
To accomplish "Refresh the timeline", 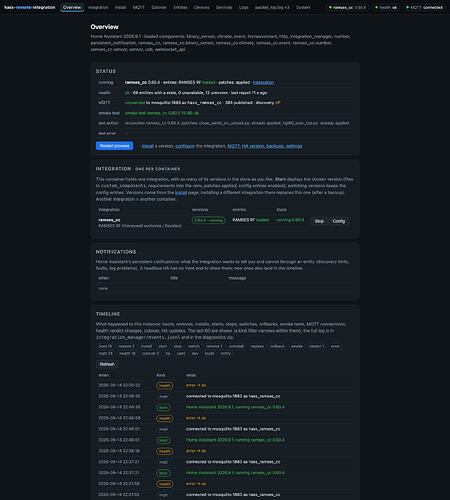I will pos(107,364).
